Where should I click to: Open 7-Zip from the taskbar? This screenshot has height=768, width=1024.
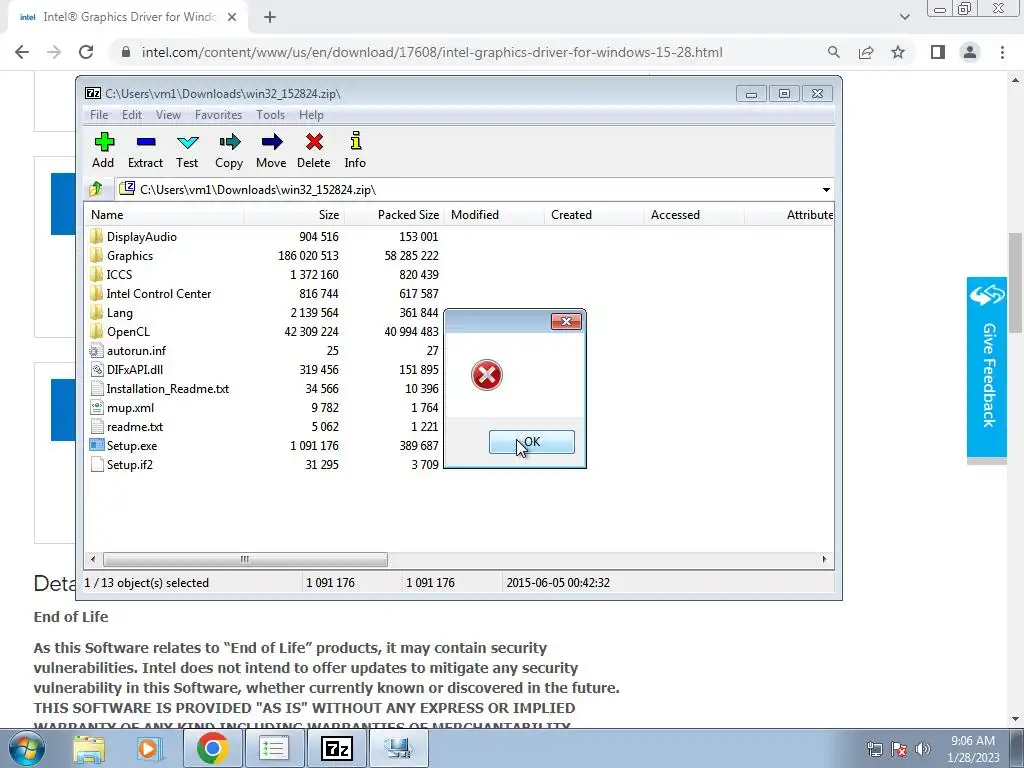pyautogui.click(x=337, y=748)
